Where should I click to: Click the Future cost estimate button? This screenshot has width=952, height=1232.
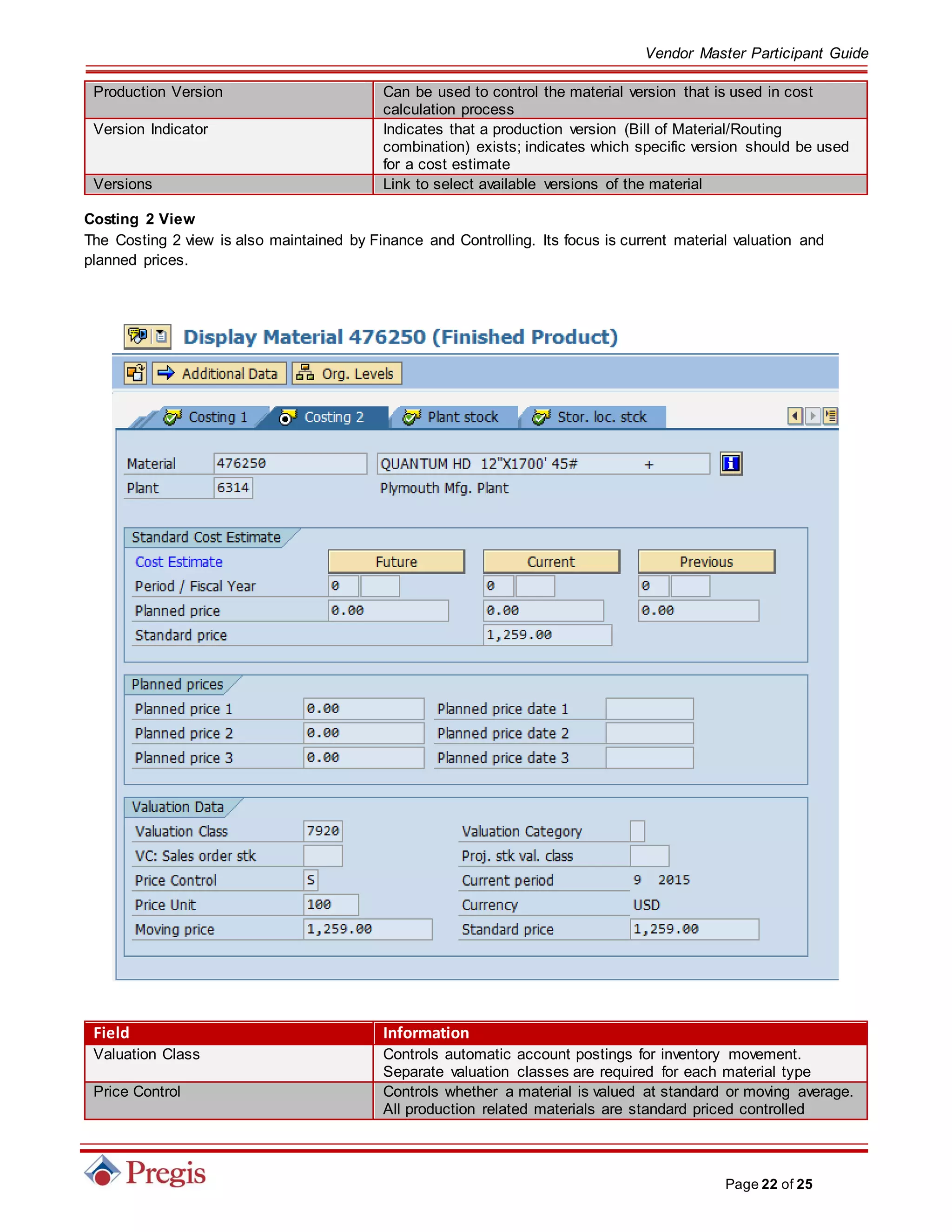397,561
